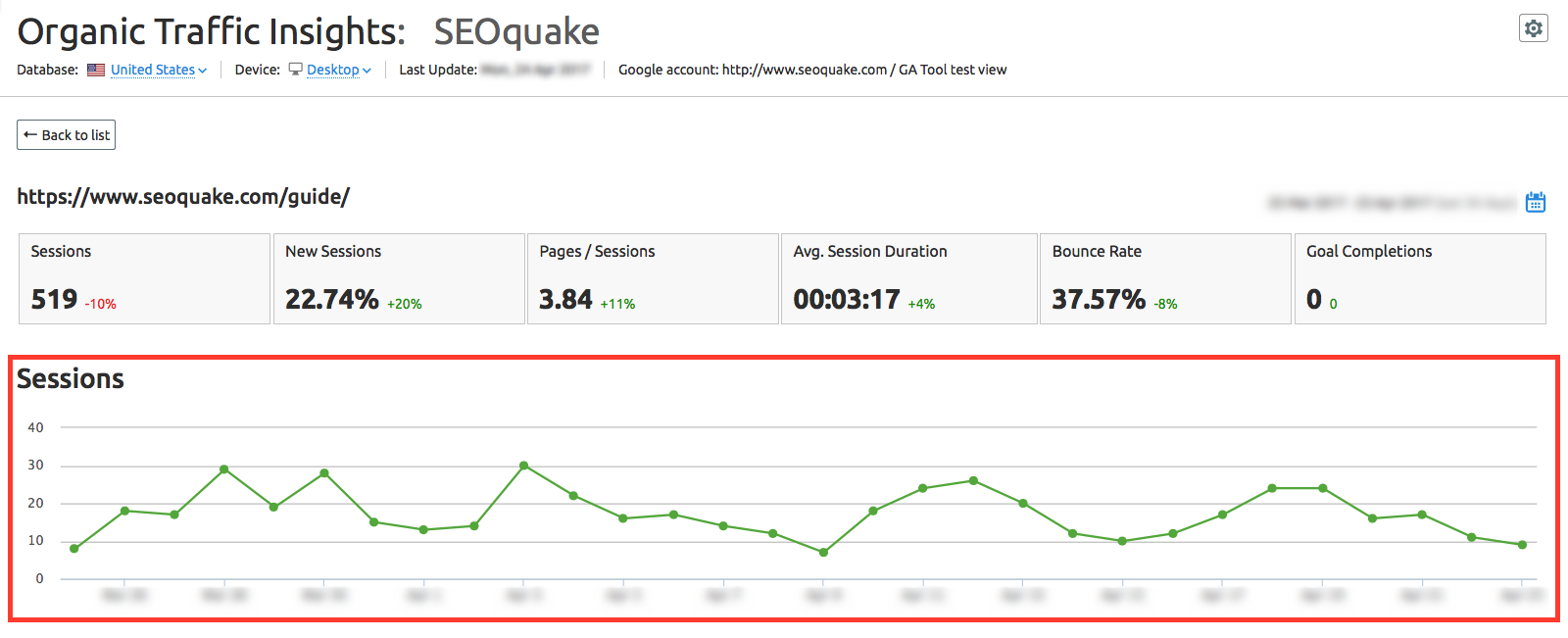Click the seoquake.com/guide/ page URL heading
The width and height of the screenshot is (1568, 638).
tap(183, 197)
